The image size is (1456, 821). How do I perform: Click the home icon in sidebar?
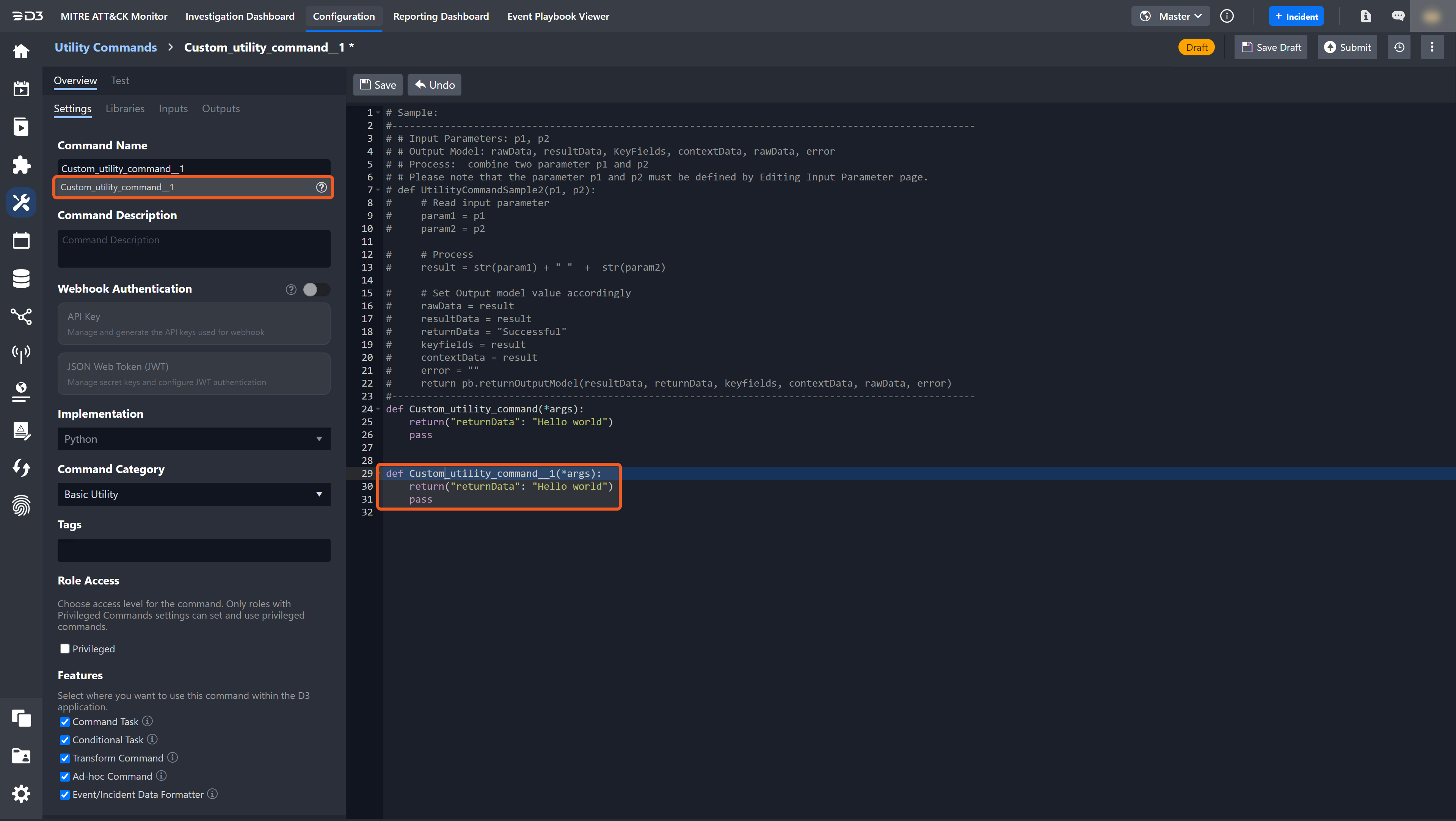pos(21,52)
